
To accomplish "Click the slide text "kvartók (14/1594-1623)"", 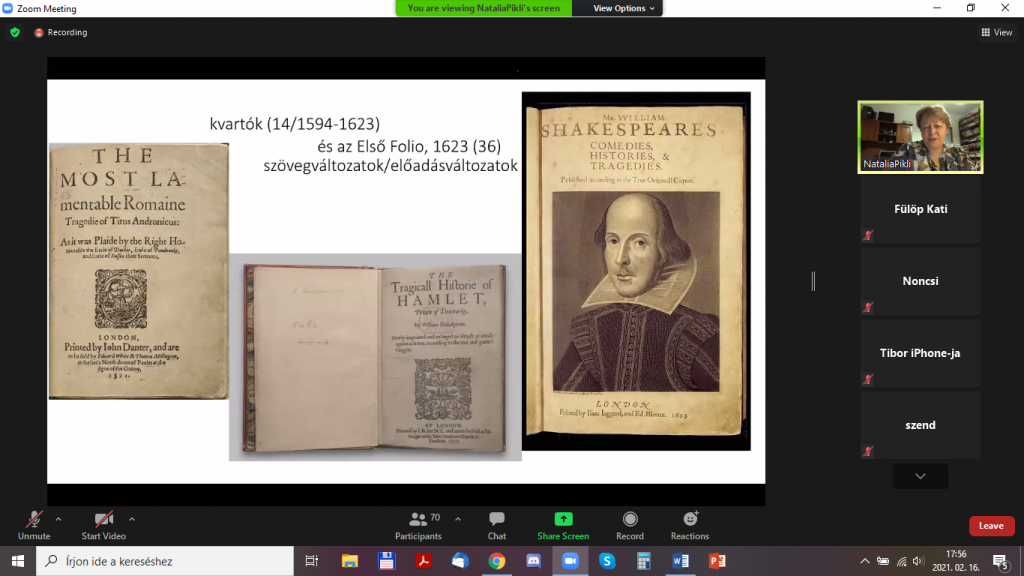I will click(295, 124).
